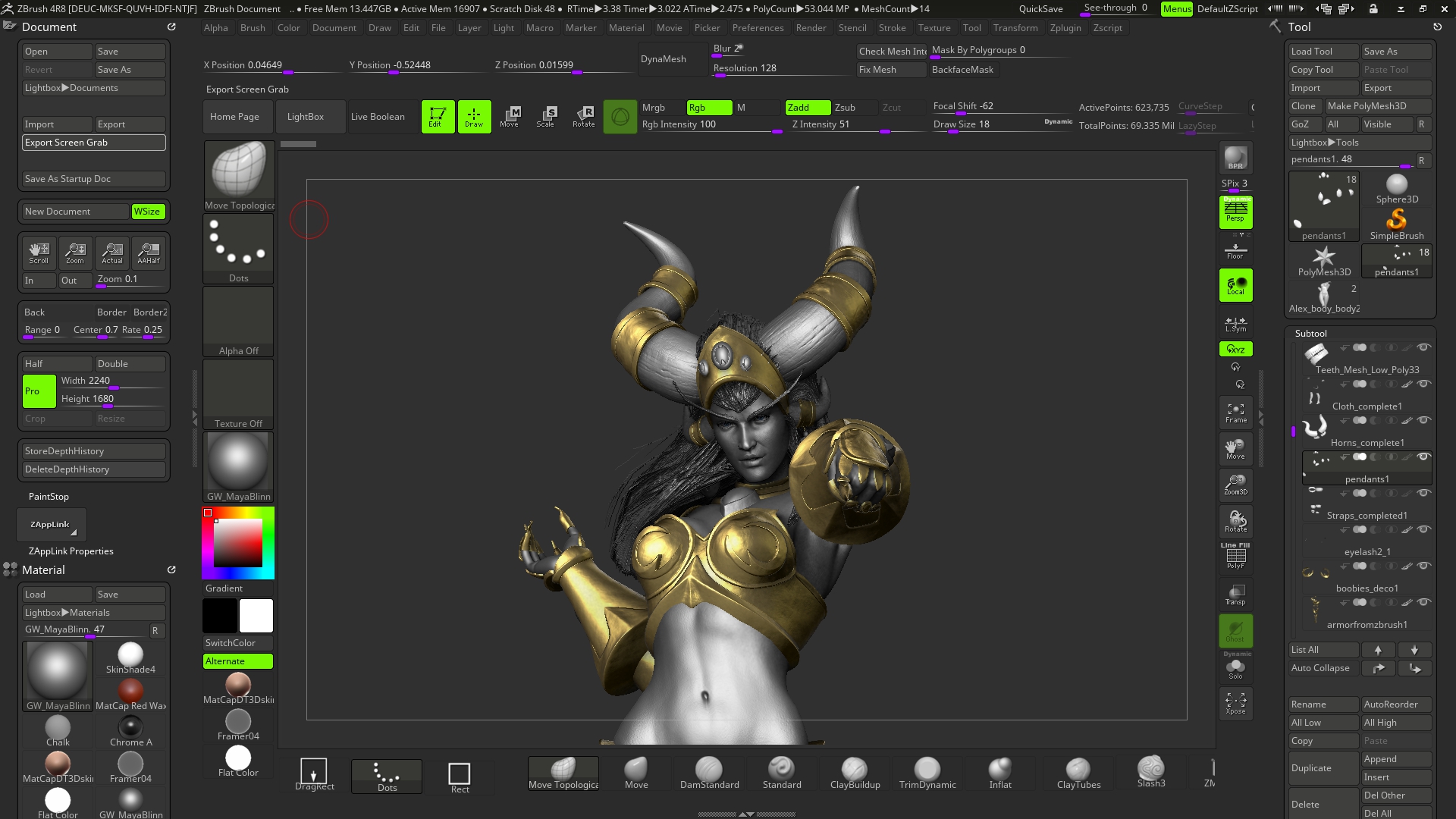The width and height of the screenshot is (1456, 819).
Task: Open the Zplugin menu
Action: 1065,28
